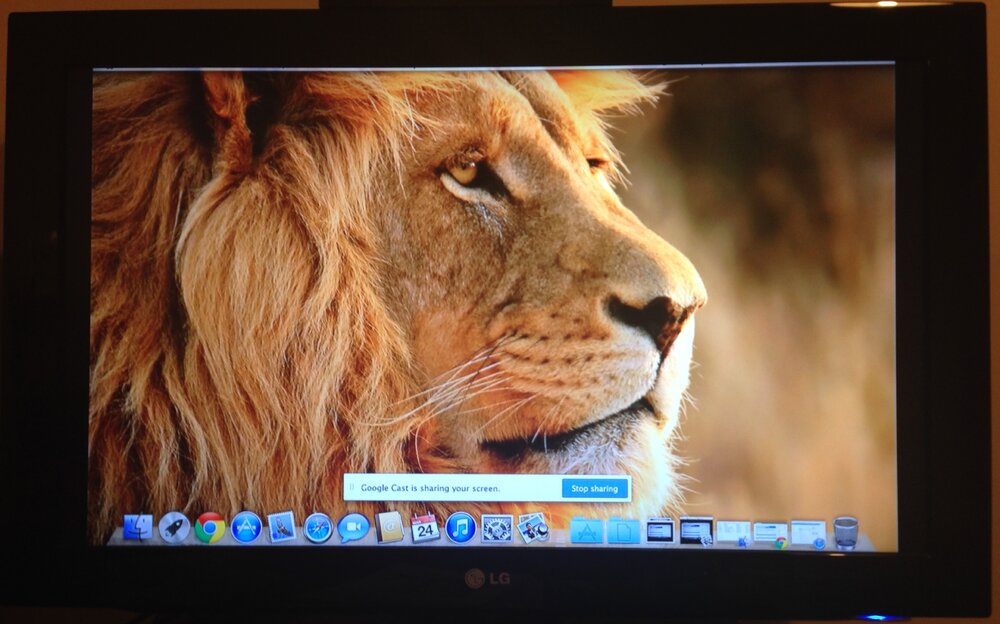Launch iTunes music note icon
This screenshot has width=1000, height=624.
460,528
